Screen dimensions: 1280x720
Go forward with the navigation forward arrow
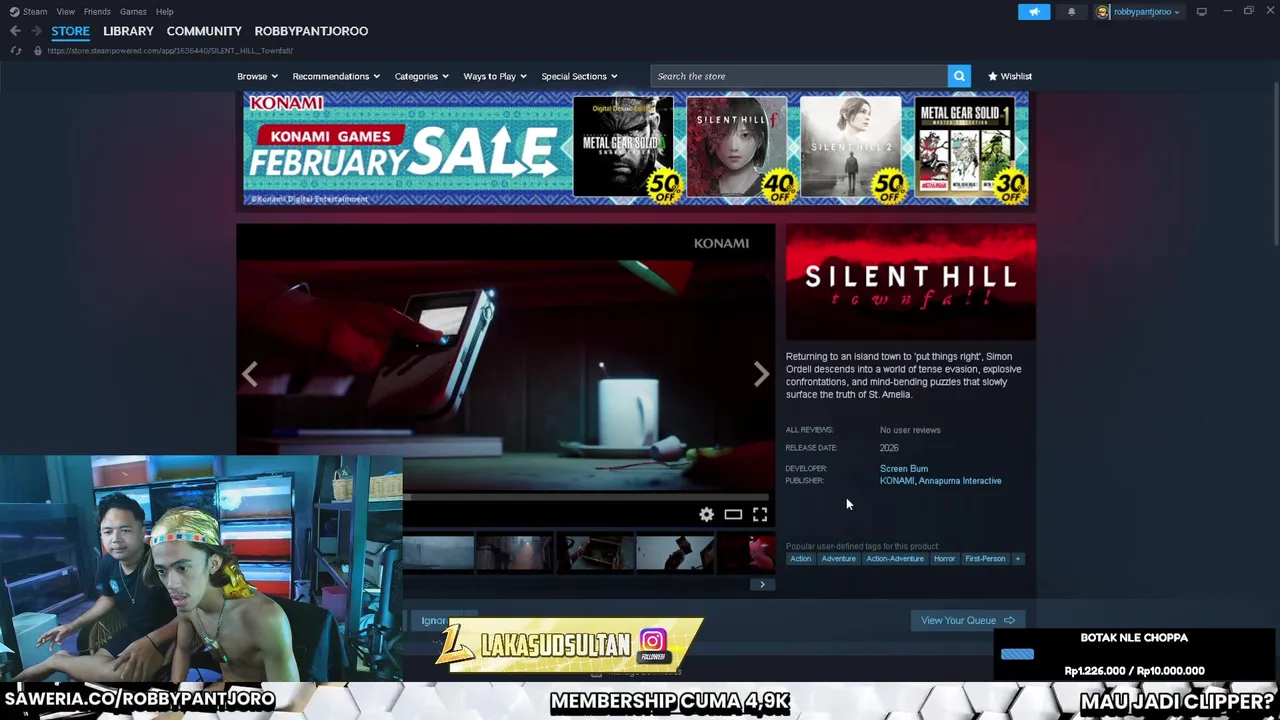[36, 31]
